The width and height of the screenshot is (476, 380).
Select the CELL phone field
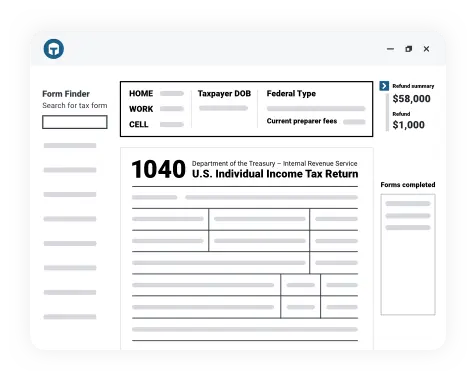coord(172,124)
